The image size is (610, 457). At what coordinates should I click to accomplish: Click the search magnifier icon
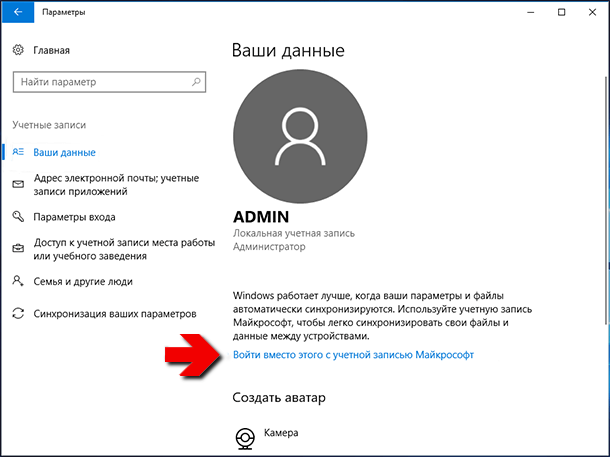(x=196, y=82)
